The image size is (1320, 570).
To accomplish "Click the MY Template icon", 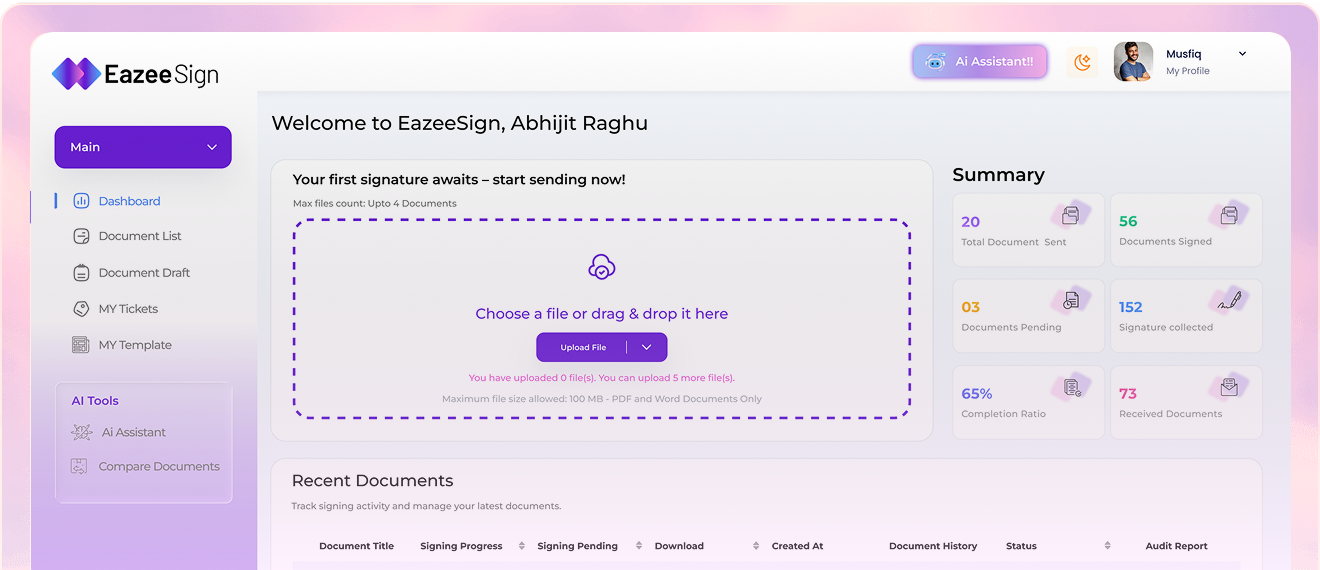I will tap(81, 345).
